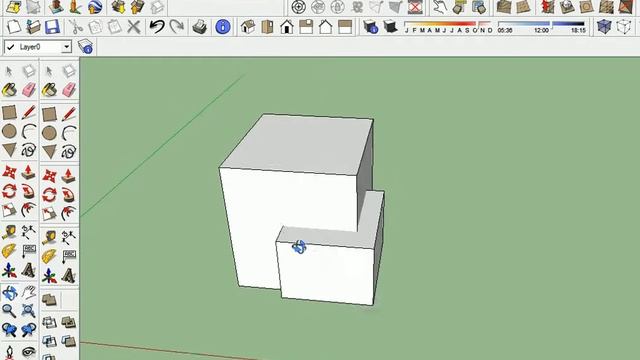Viewport: 640px width, 360px height.
Task: Click the Copy icon
Action: [x=95, y=27]
